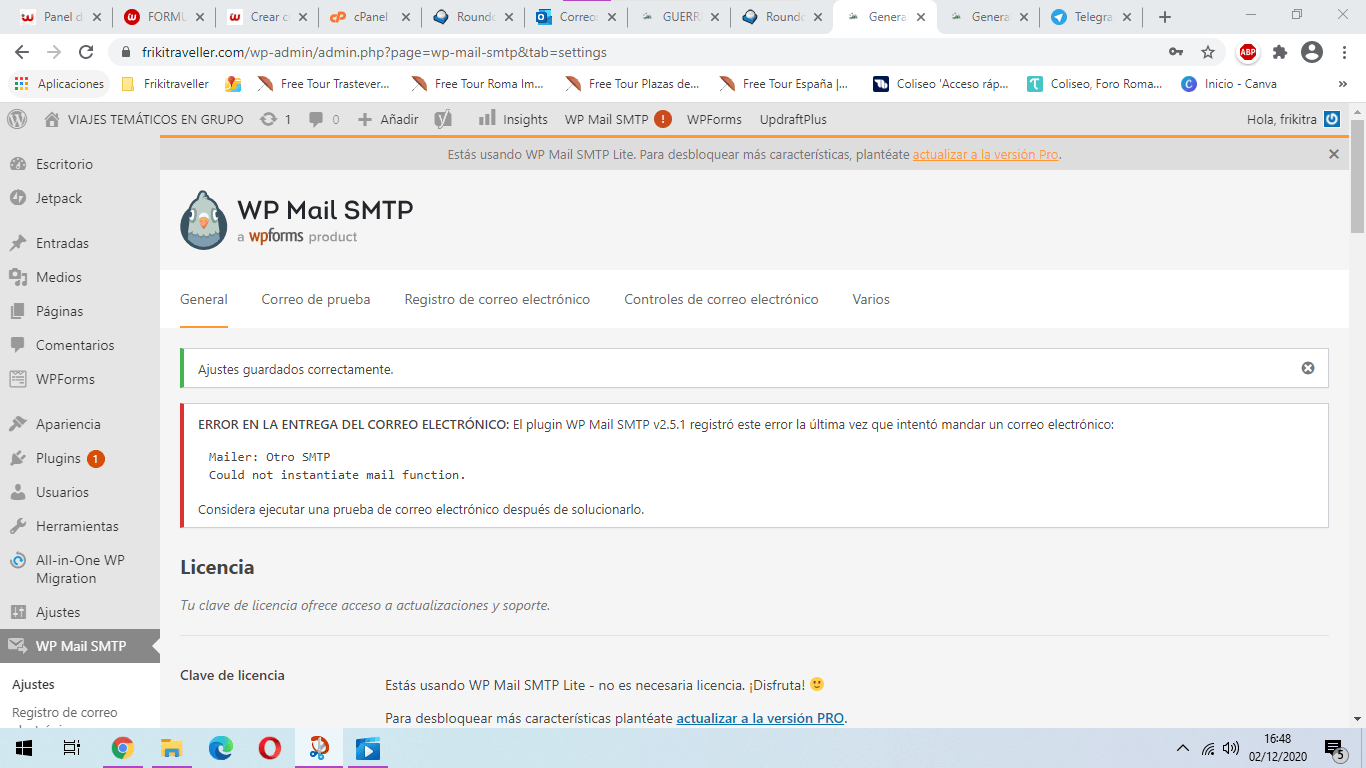This screenshot has height=768, width=1366.
Task: Open Controles de correo electrónico tab
Action: [721, 299]
